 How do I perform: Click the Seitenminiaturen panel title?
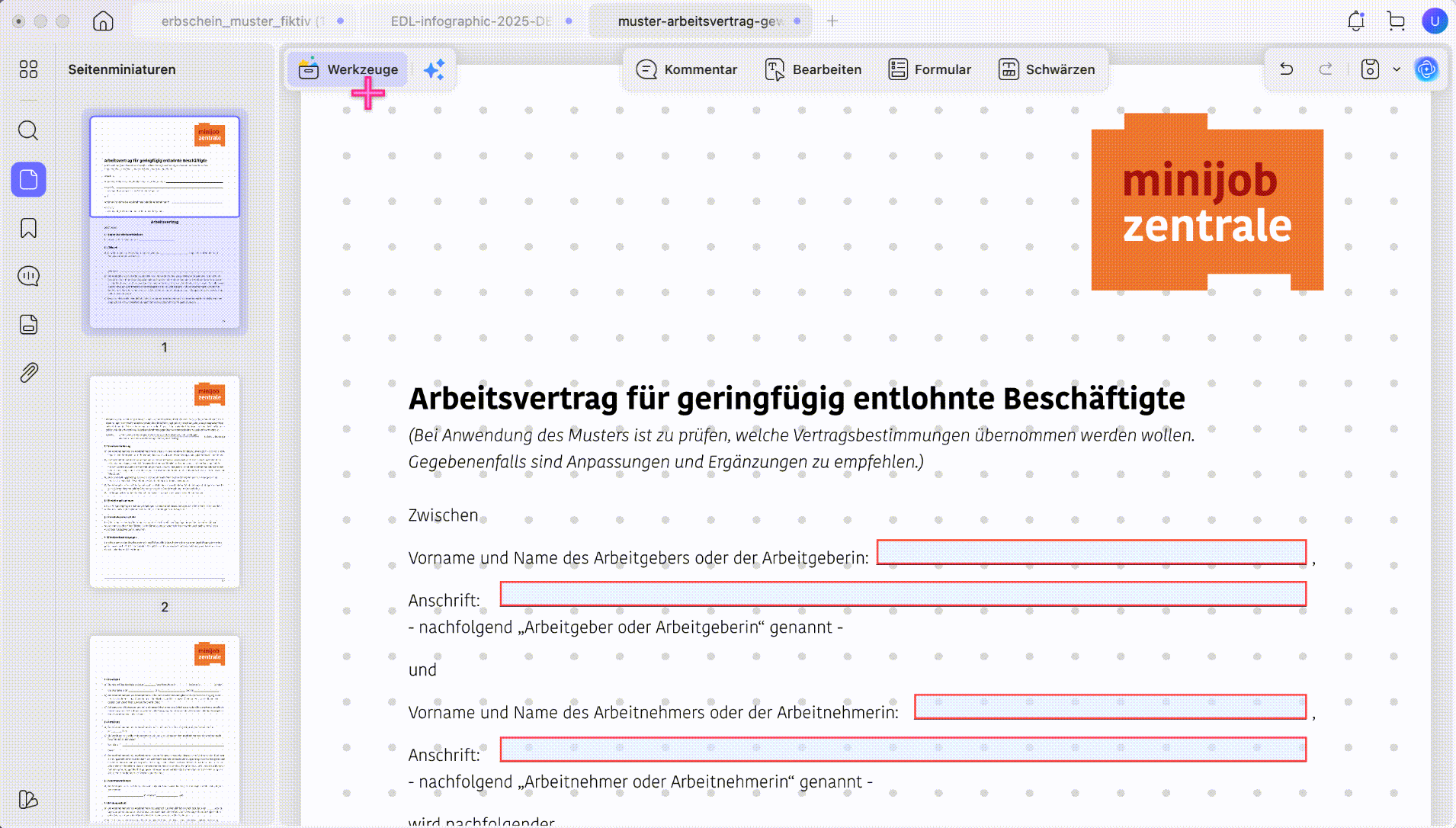coord(122,69)
